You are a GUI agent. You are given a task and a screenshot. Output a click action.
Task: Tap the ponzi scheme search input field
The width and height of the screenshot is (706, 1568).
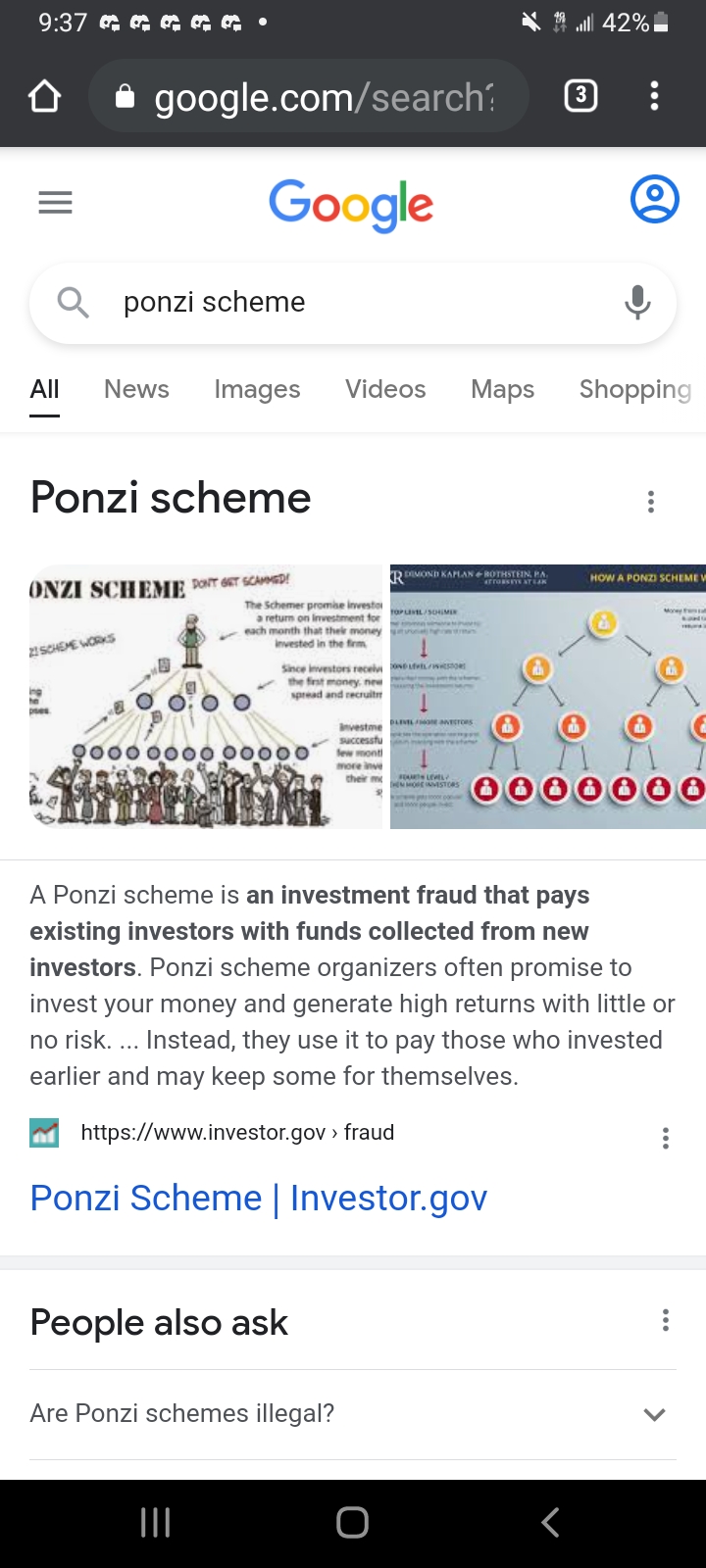353,302
